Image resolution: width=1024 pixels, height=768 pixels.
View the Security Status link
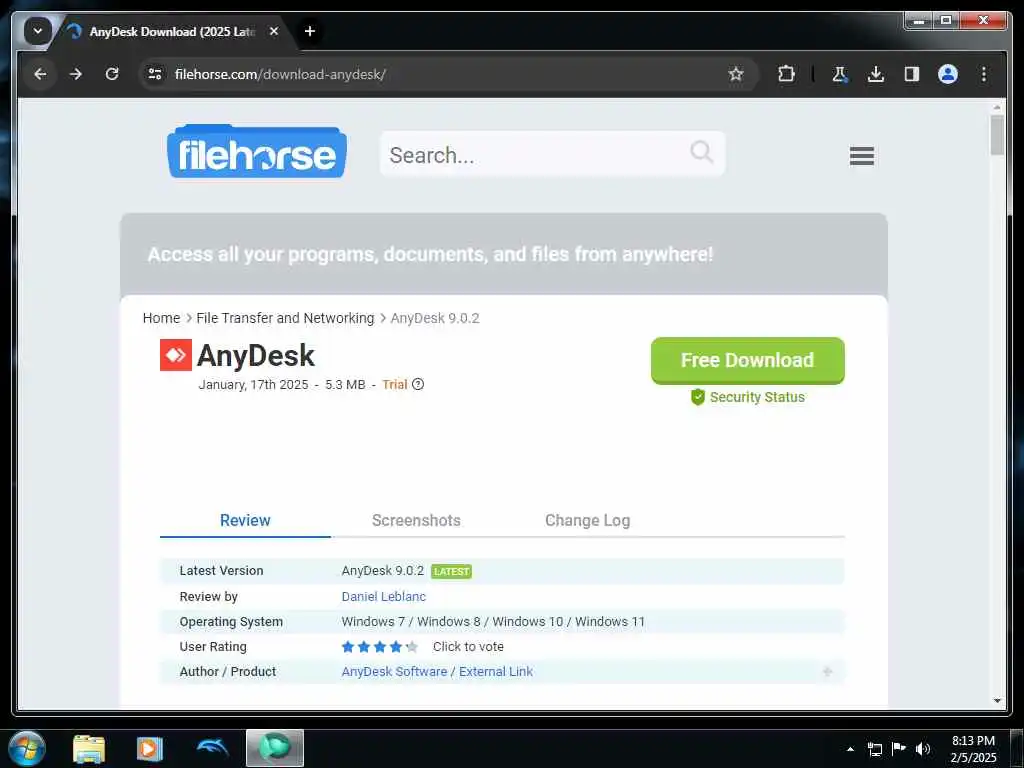click(x=757, y=397)
